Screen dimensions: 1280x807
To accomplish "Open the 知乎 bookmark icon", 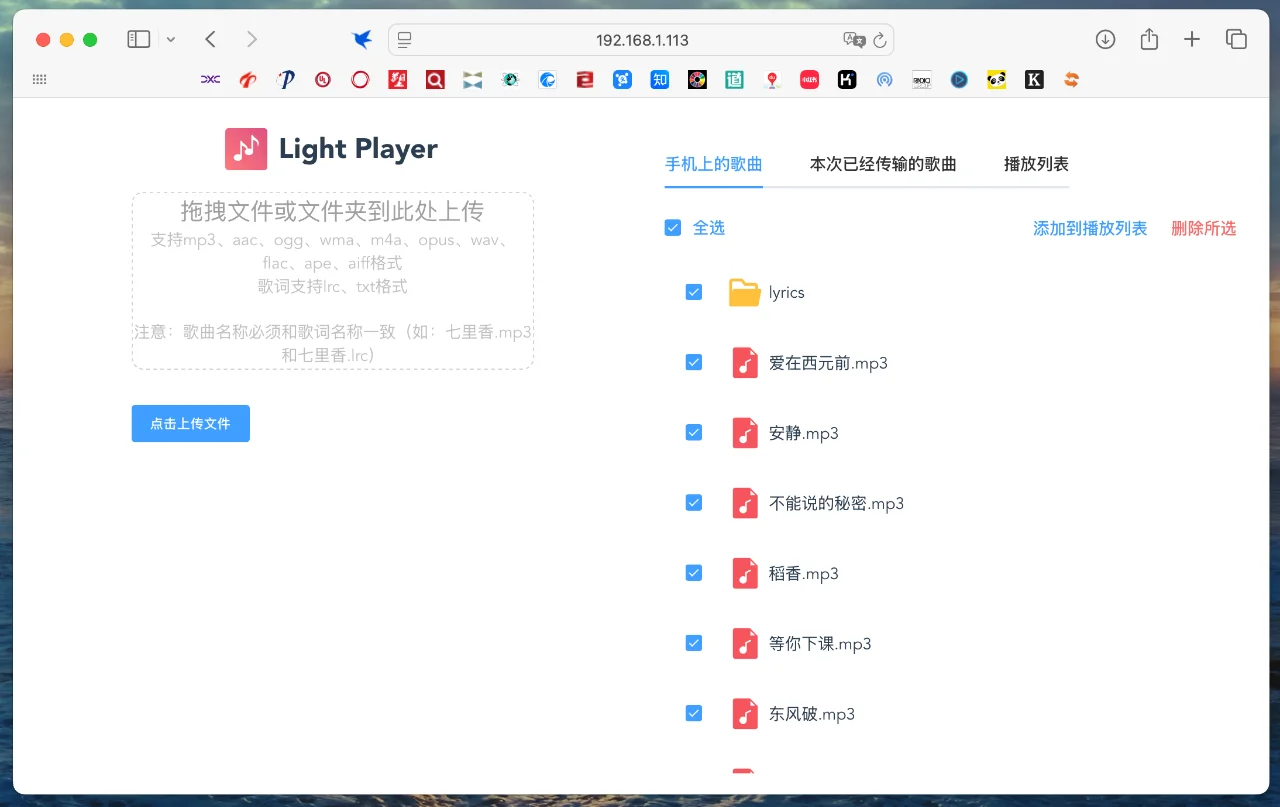I will (659, 79).
